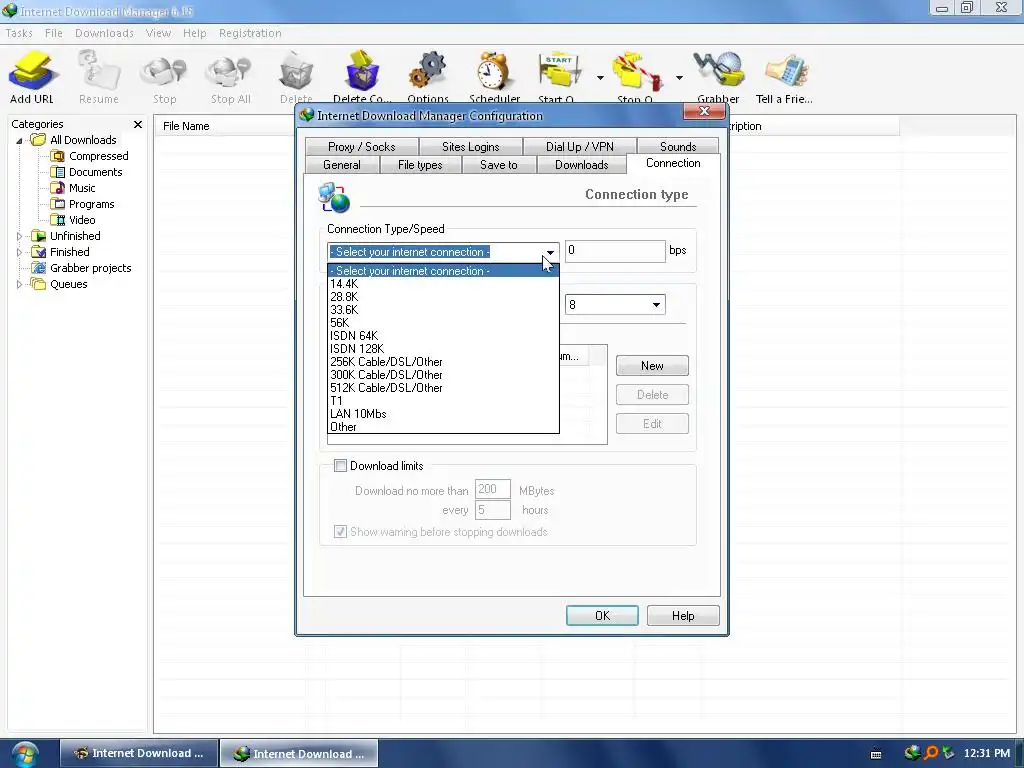Choose 56K from the connection list

pos(443,323)
